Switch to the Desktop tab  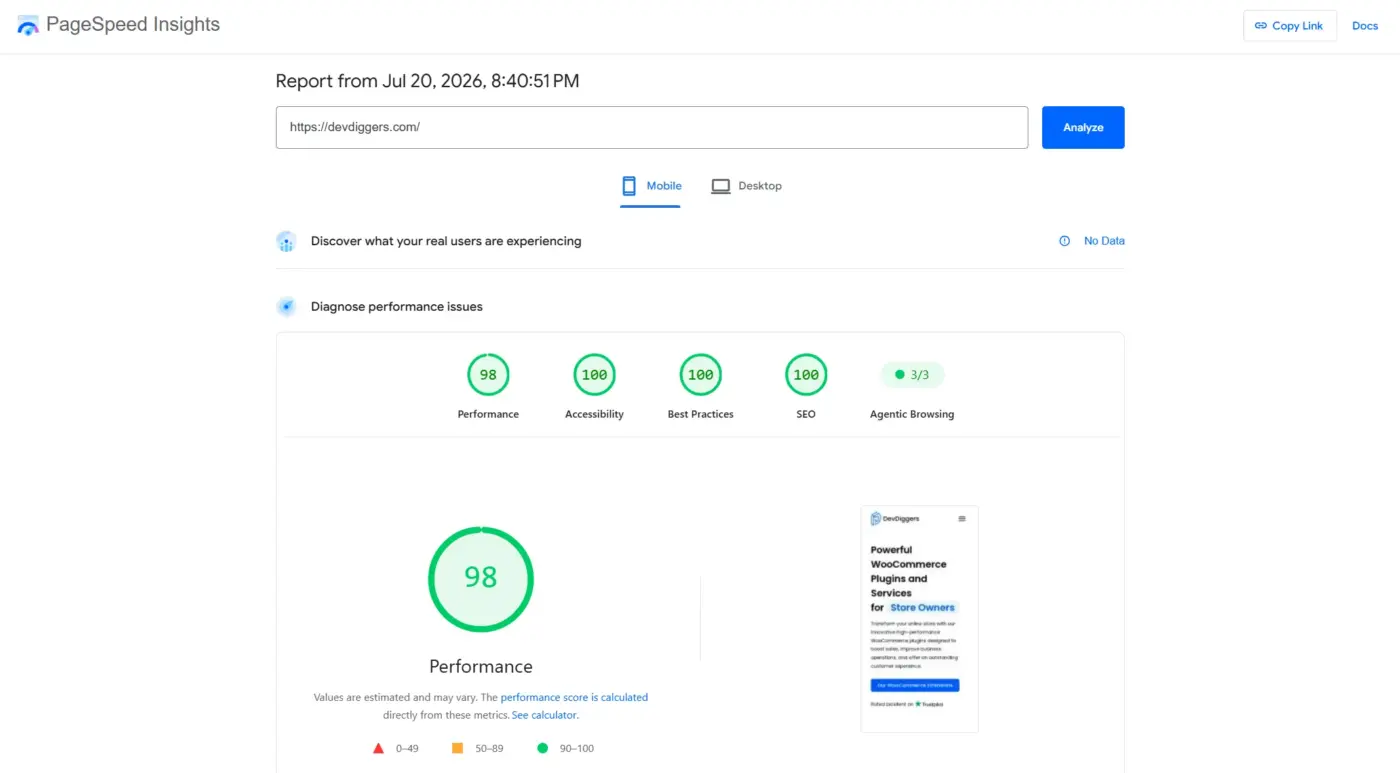pyautogui.click(x=747, y=186)
